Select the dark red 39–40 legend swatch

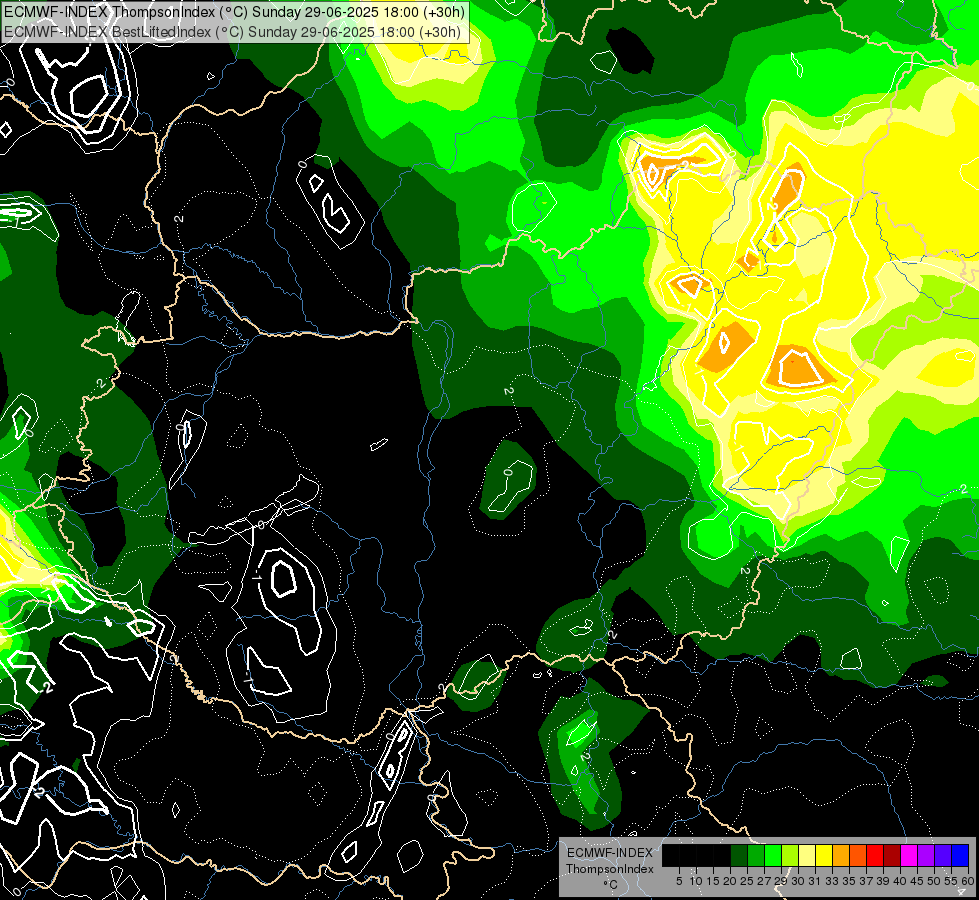[892, 855]
